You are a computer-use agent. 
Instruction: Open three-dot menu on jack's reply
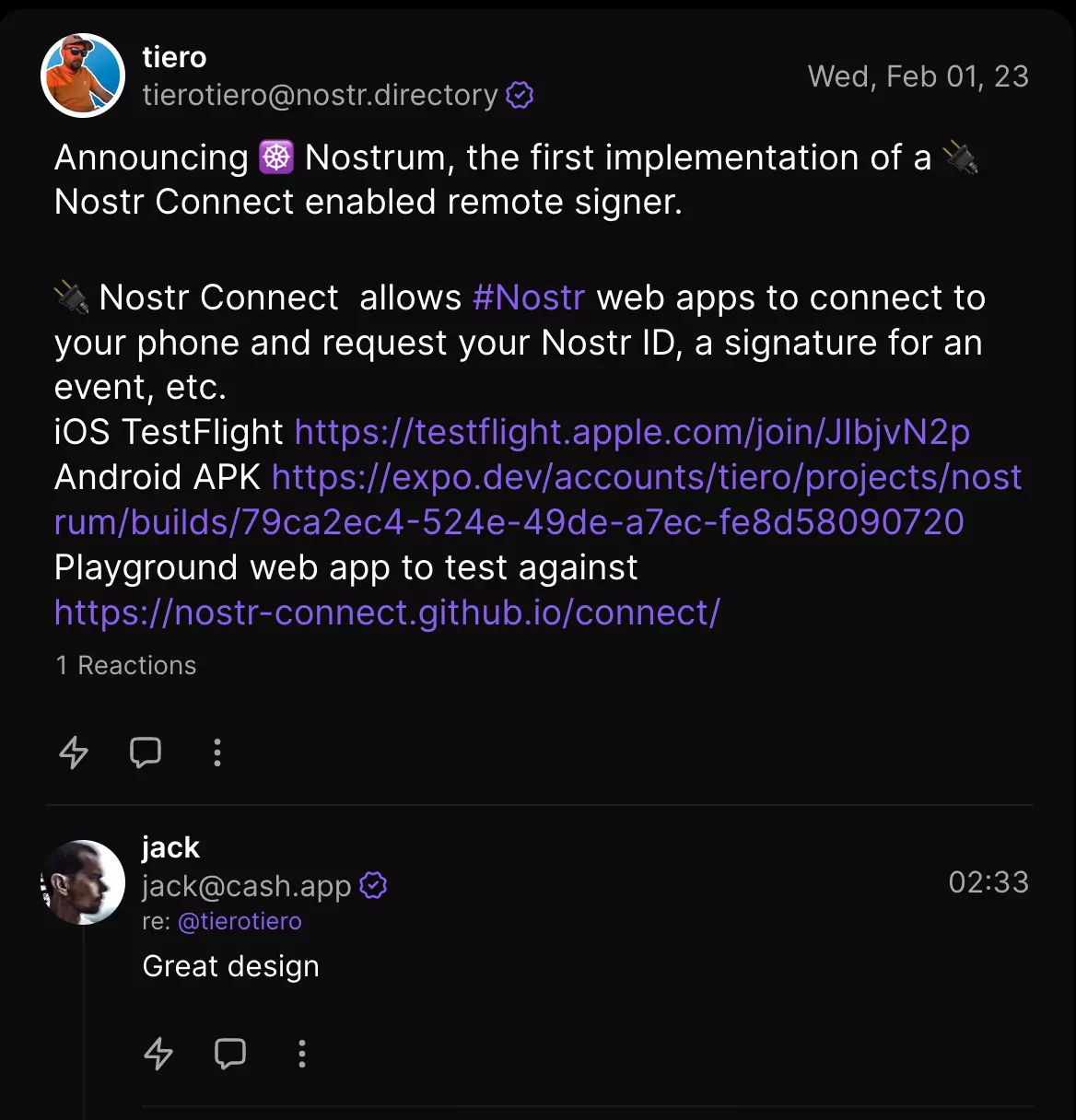[302, 1054]
